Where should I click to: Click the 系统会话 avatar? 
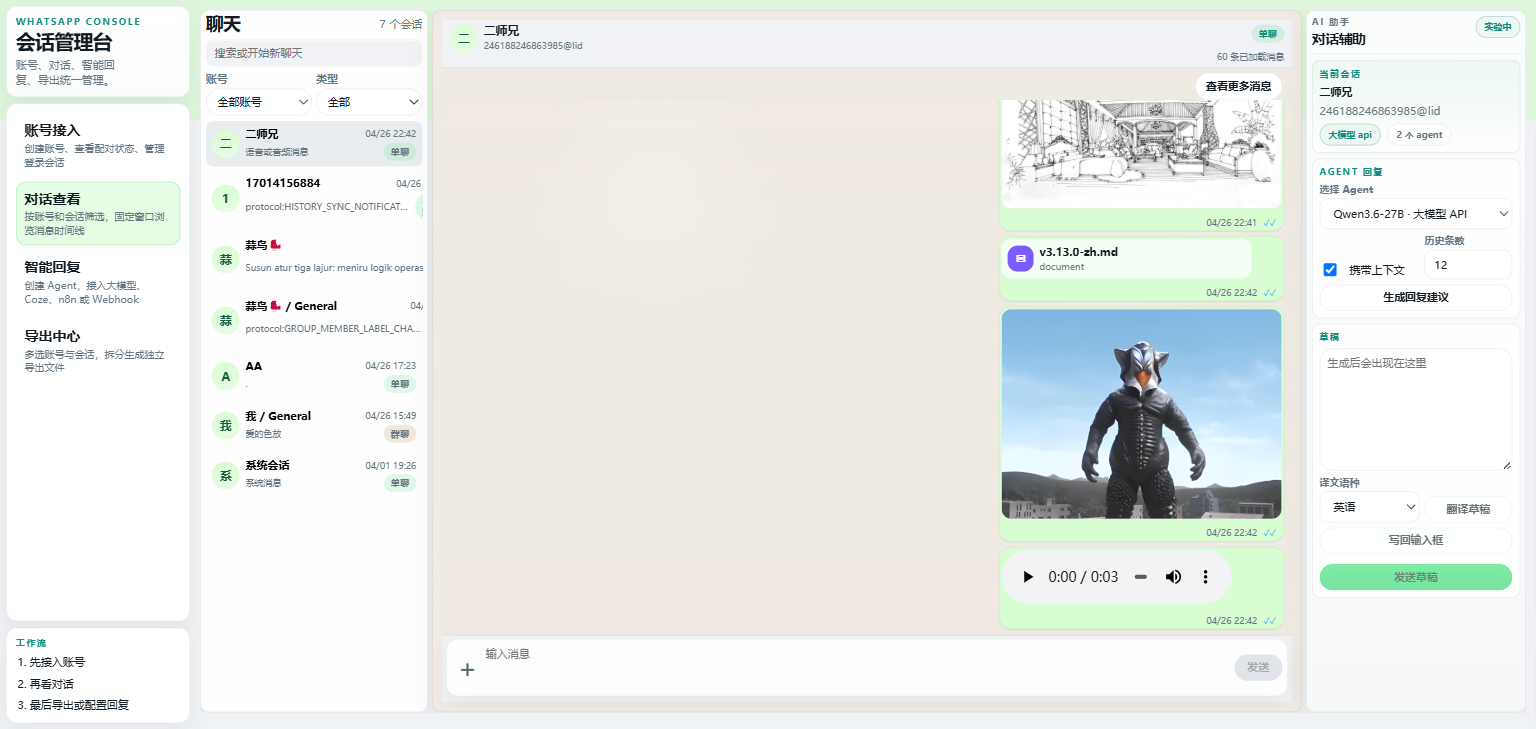(225, 475)
